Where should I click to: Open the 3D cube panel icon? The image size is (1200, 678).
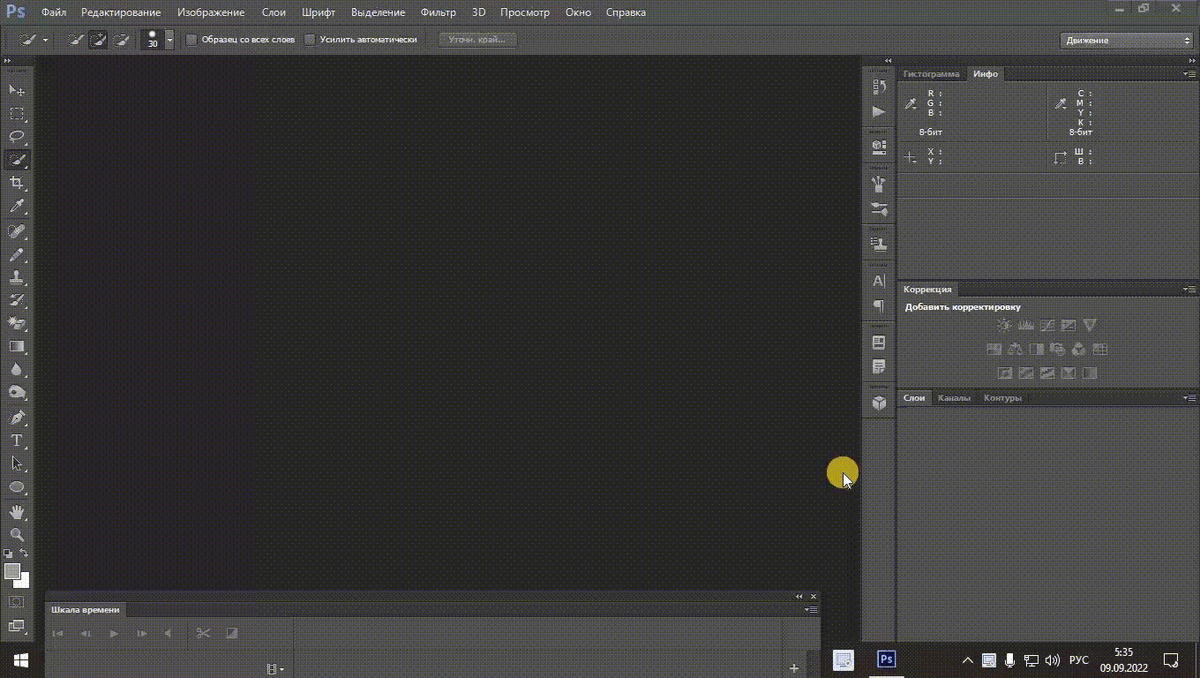pyautogui.click(x=879, y=403)
